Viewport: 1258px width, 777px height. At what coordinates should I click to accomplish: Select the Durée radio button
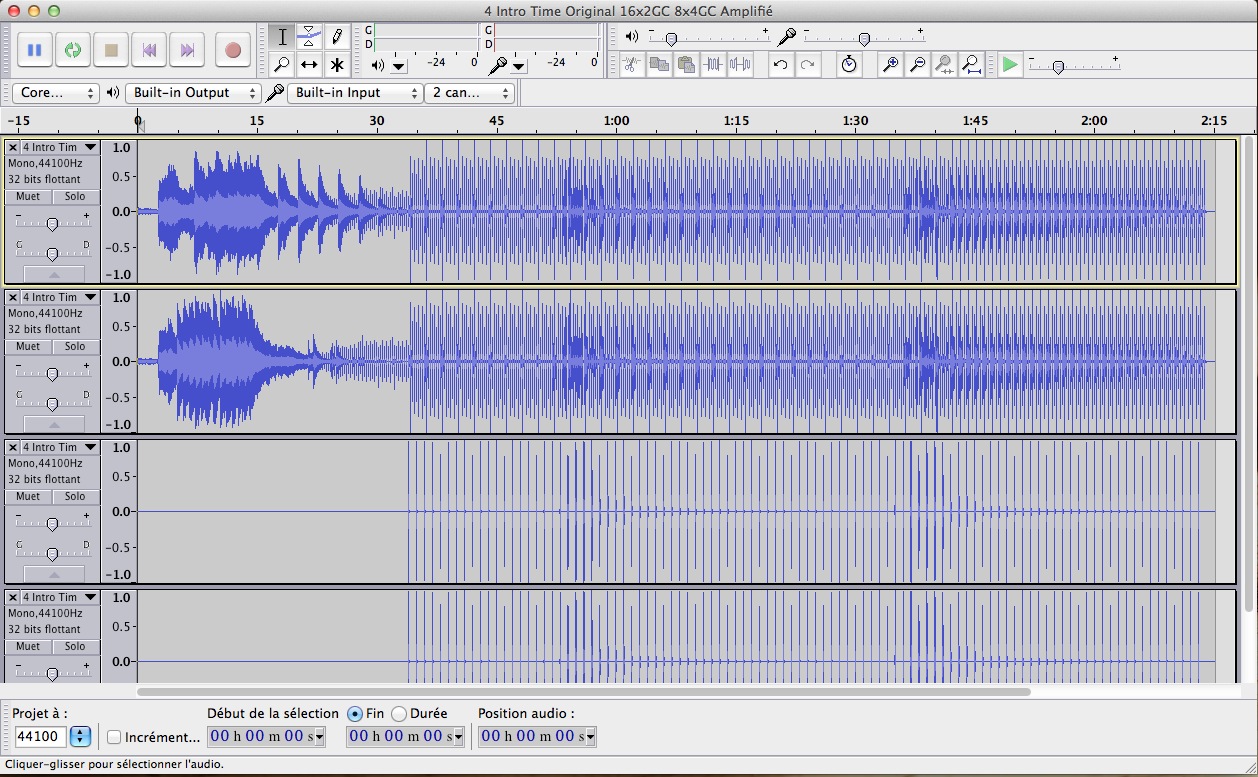point(399,714)
